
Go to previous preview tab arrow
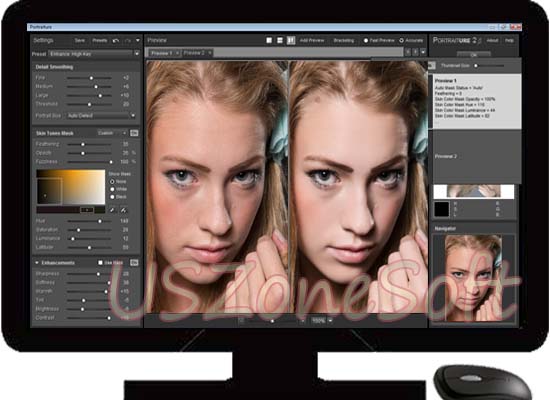click(408, 52)
